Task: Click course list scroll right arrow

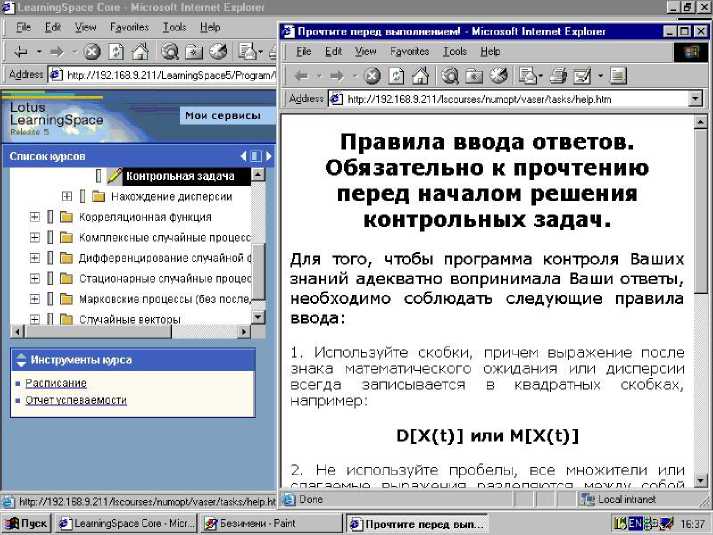Action: point(244,332)
